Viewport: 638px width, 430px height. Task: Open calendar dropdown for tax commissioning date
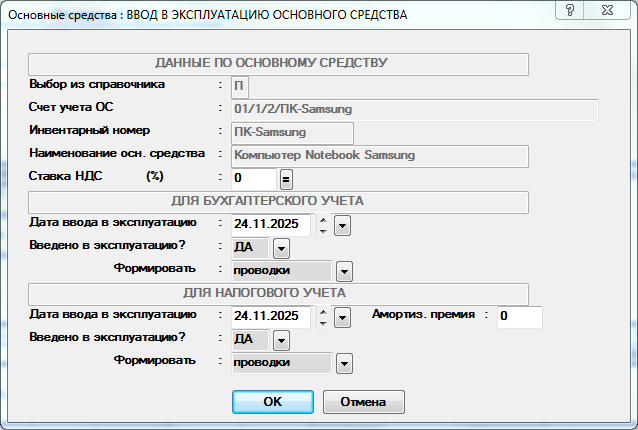click(x=342, y=317)
